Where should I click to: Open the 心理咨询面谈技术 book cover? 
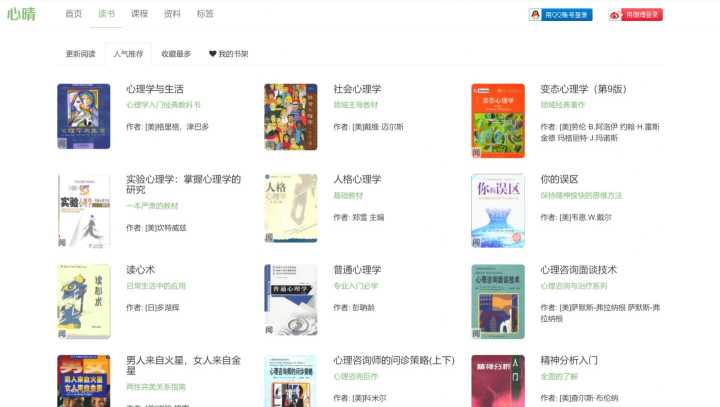pyautogui.click(x=498, y=301)
